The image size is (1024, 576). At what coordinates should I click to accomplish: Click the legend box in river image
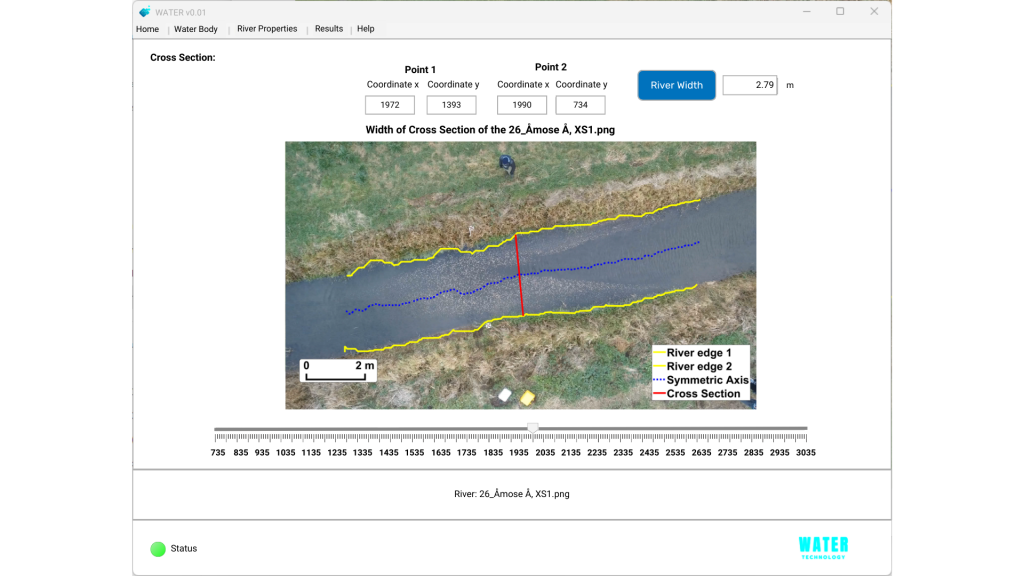tap(700, 373)
